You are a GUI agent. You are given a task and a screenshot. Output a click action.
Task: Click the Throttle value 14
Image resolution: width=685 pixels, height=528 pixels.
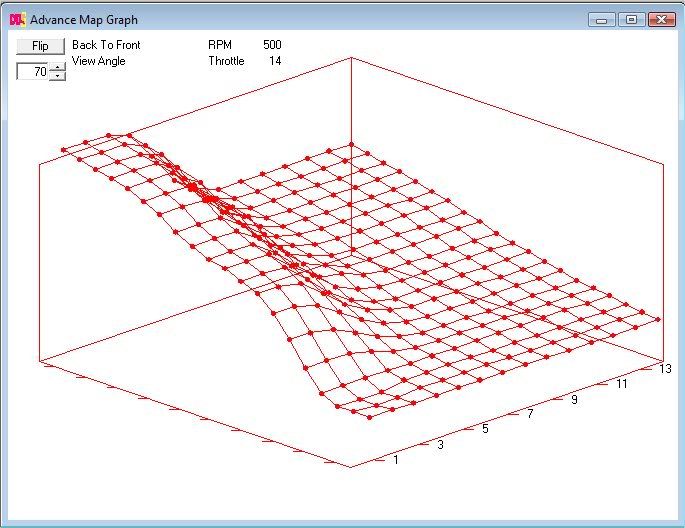coord(275,61)
